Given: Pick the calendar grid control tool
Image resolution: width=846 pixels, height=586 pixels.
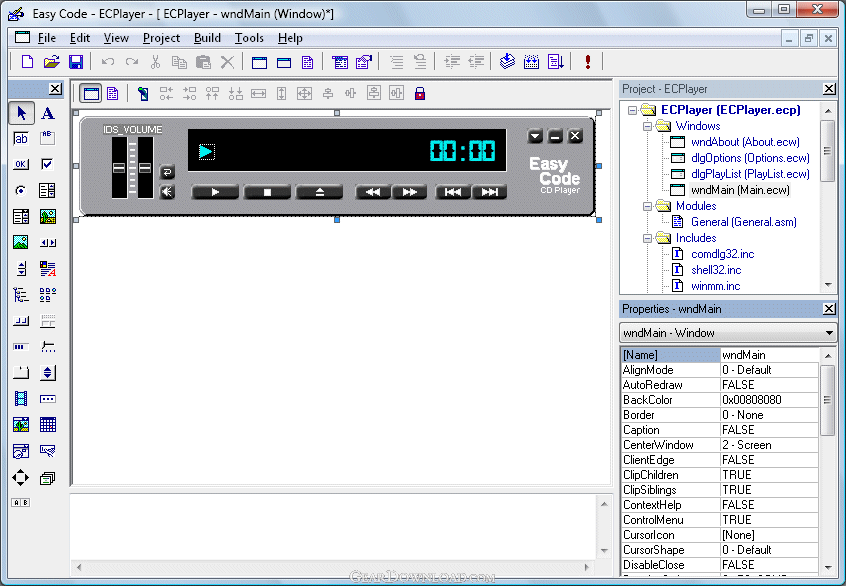Looking at the screenshot, I should (47, 425).
